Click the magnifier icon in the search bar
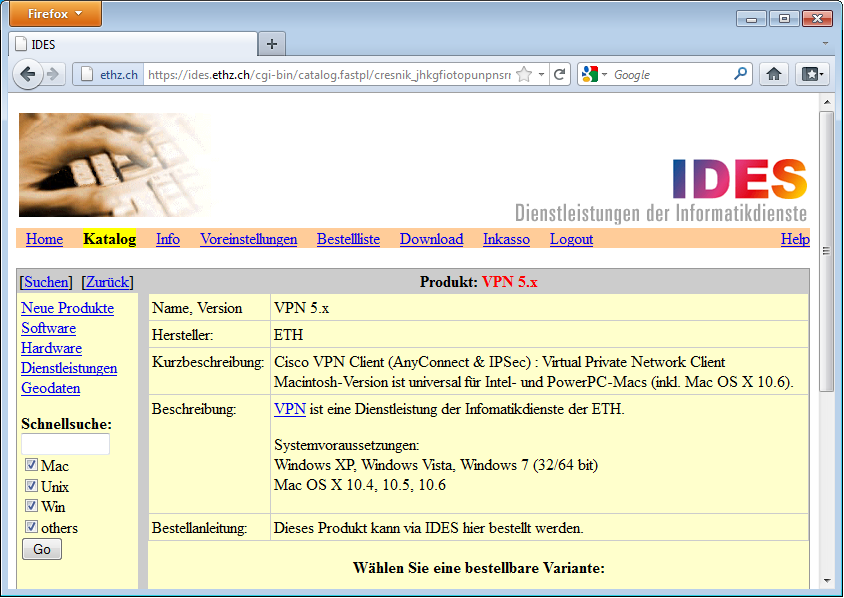 pyautogui.click(x=741, y=74)
